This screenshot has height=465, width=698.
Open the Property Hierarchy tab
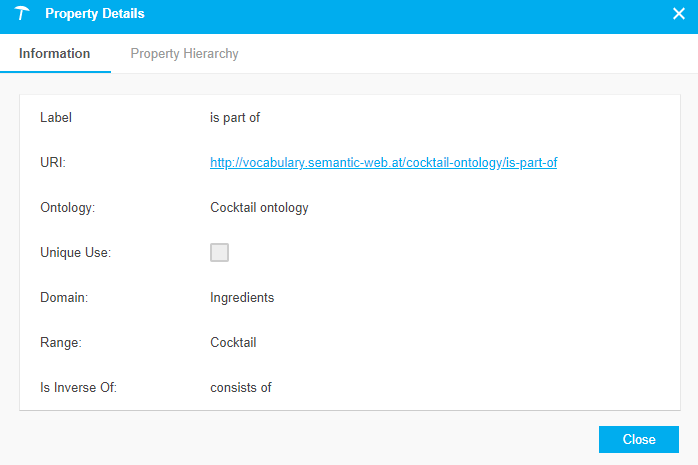point(184,54)
